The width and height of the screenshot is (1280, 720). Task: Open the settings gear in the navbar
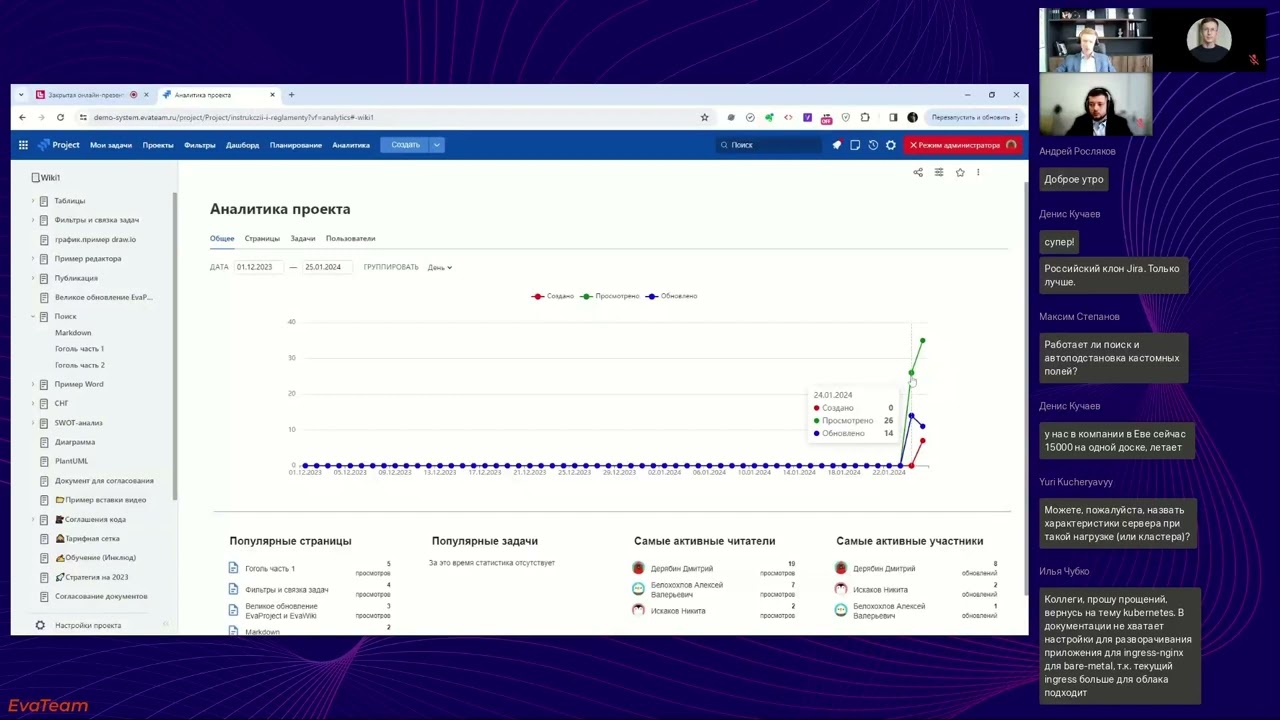coord(891,145)
